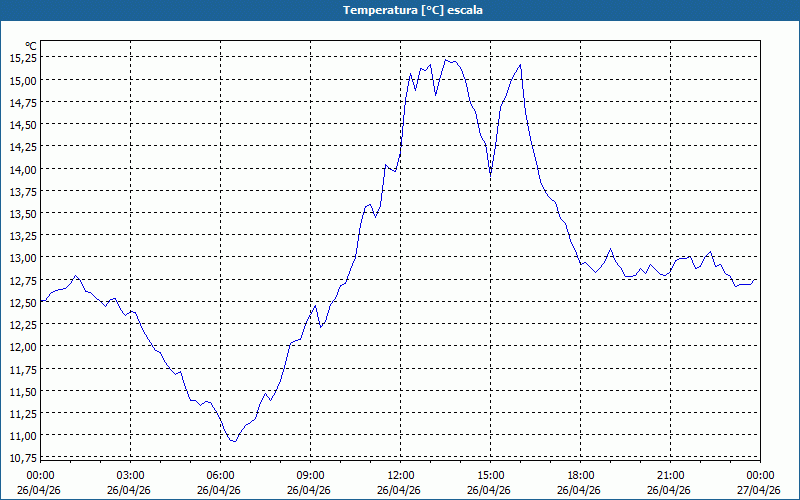This screenshot has width=800, height=500.
Task: Select the 15,00 temperature axis label
Action: (23, 81)
